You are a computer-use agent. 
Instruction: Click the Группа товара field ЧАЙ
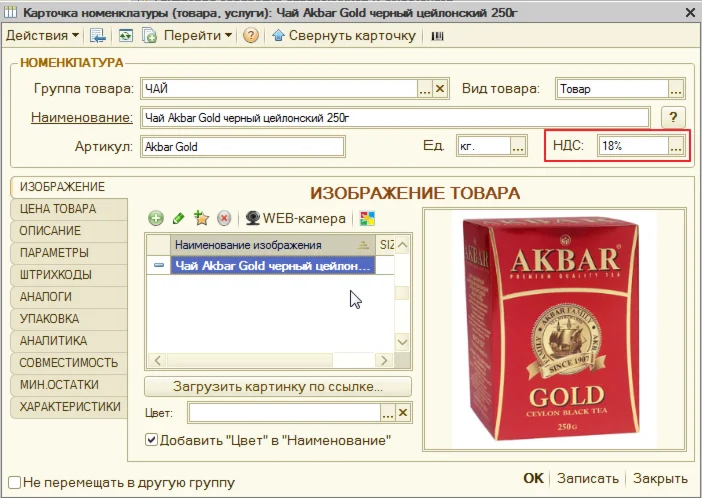[280, 89]
